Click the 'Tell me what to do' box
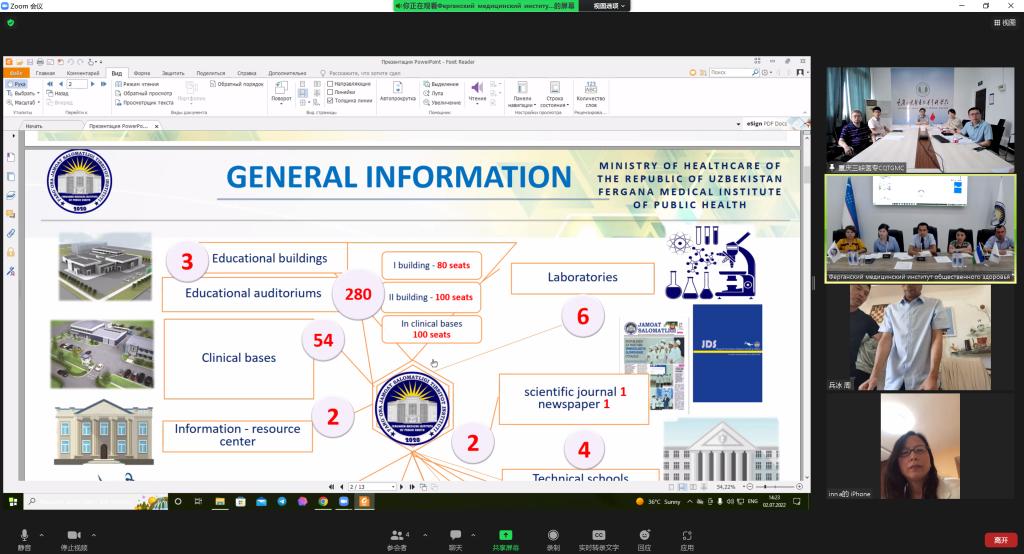 point(364,73)
